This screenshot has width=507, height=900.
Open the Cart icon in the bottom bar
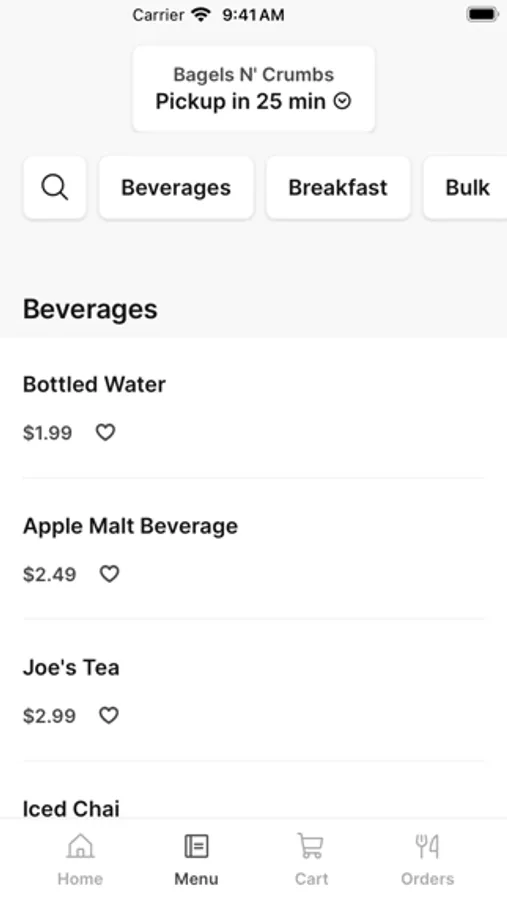click(311, 847)
